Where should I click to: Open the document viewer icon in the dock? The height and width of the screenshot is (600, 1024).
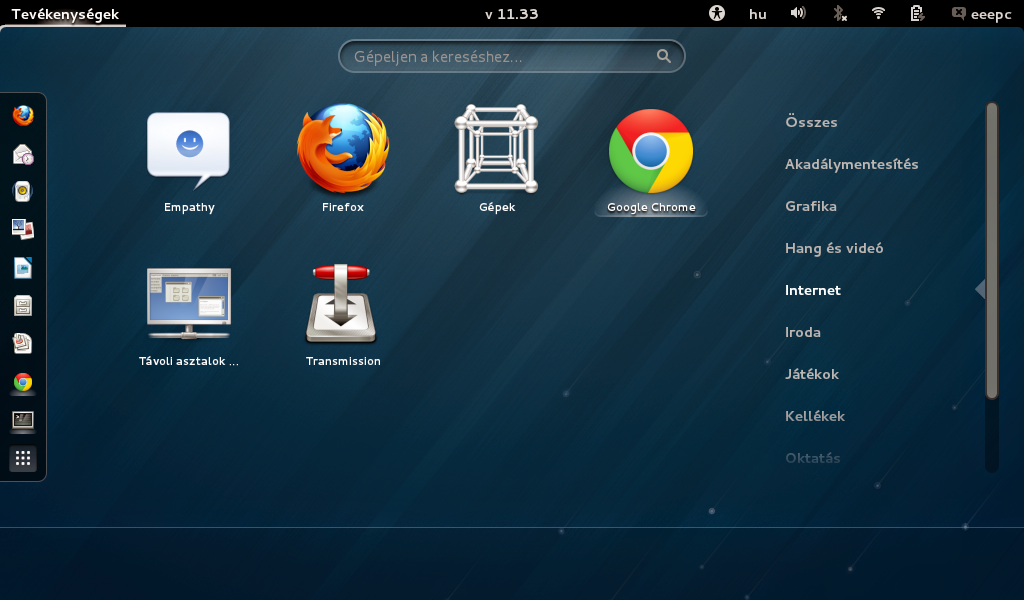point(23,343)
